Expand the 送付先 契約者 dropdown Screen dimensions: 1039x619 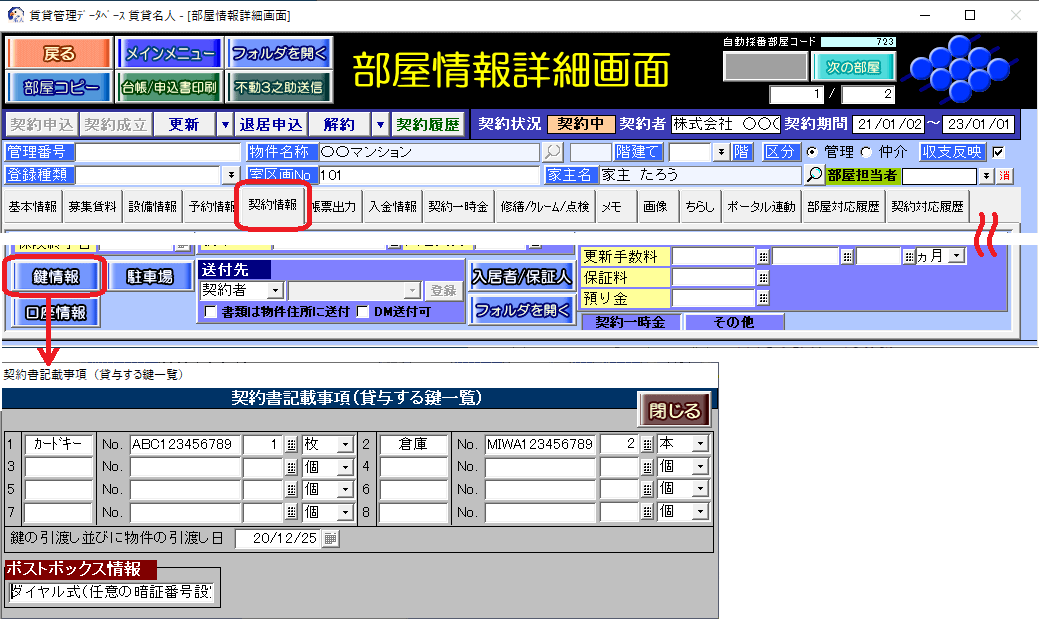(275, 290)
